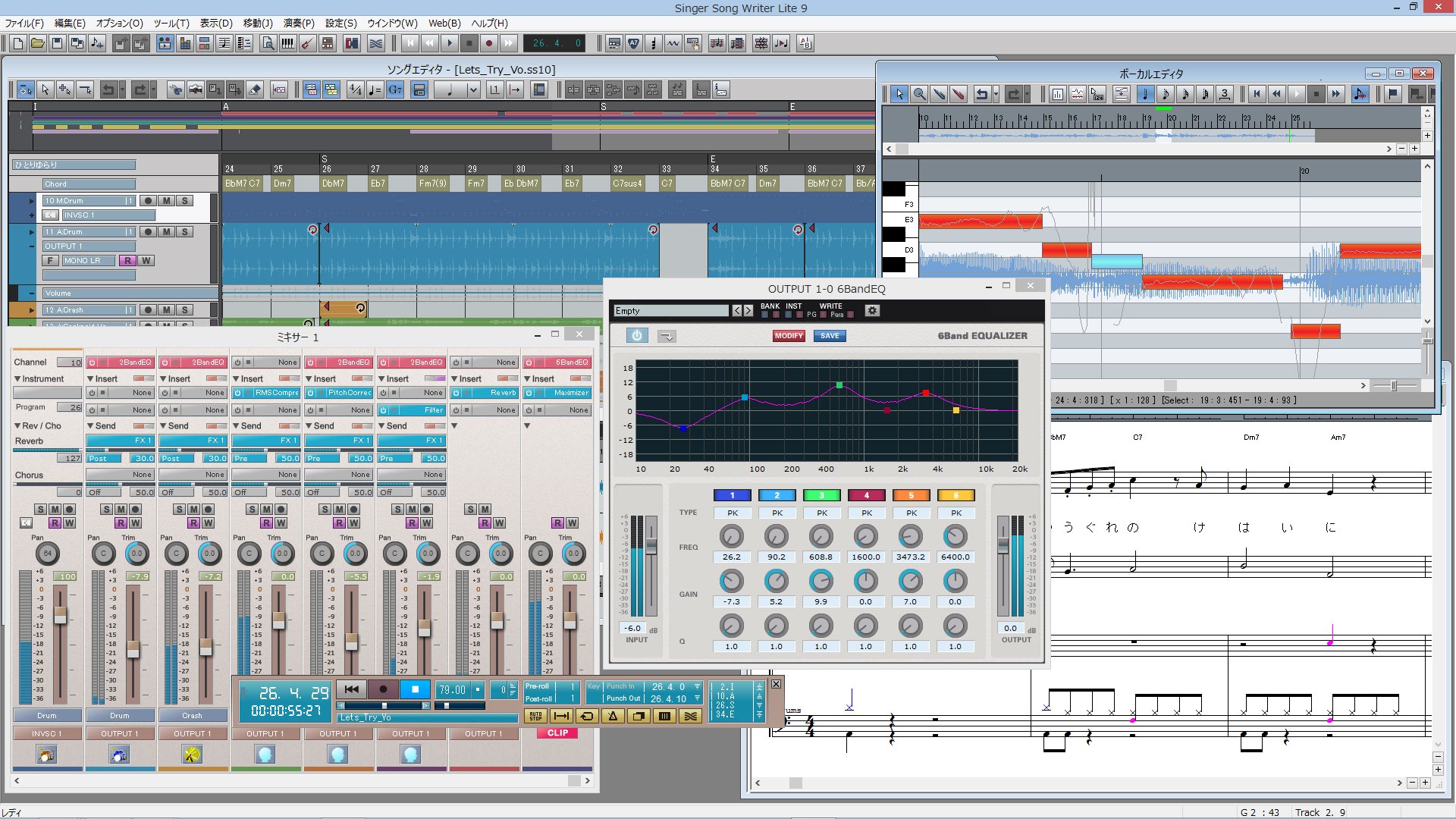Solo the 11 A.Drum track
This screenshot has width=1456, height=819.
(184, 231)
